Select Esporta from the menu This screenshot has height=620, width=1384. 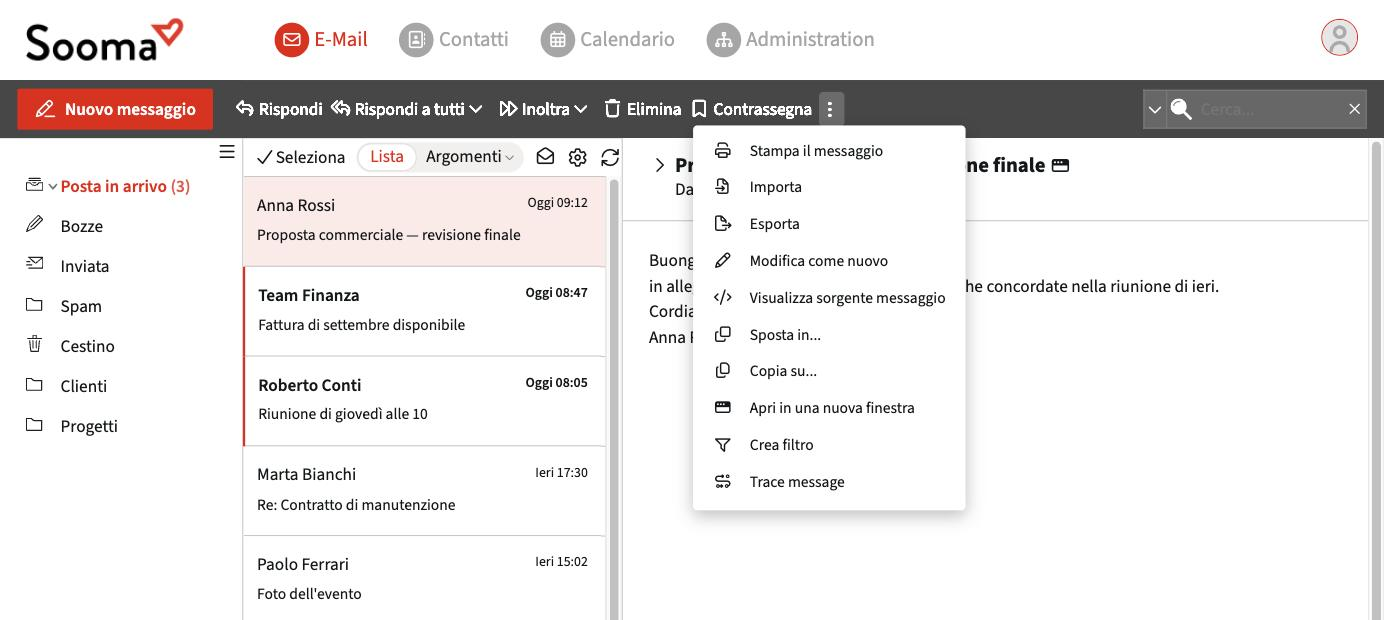(829, 224)
